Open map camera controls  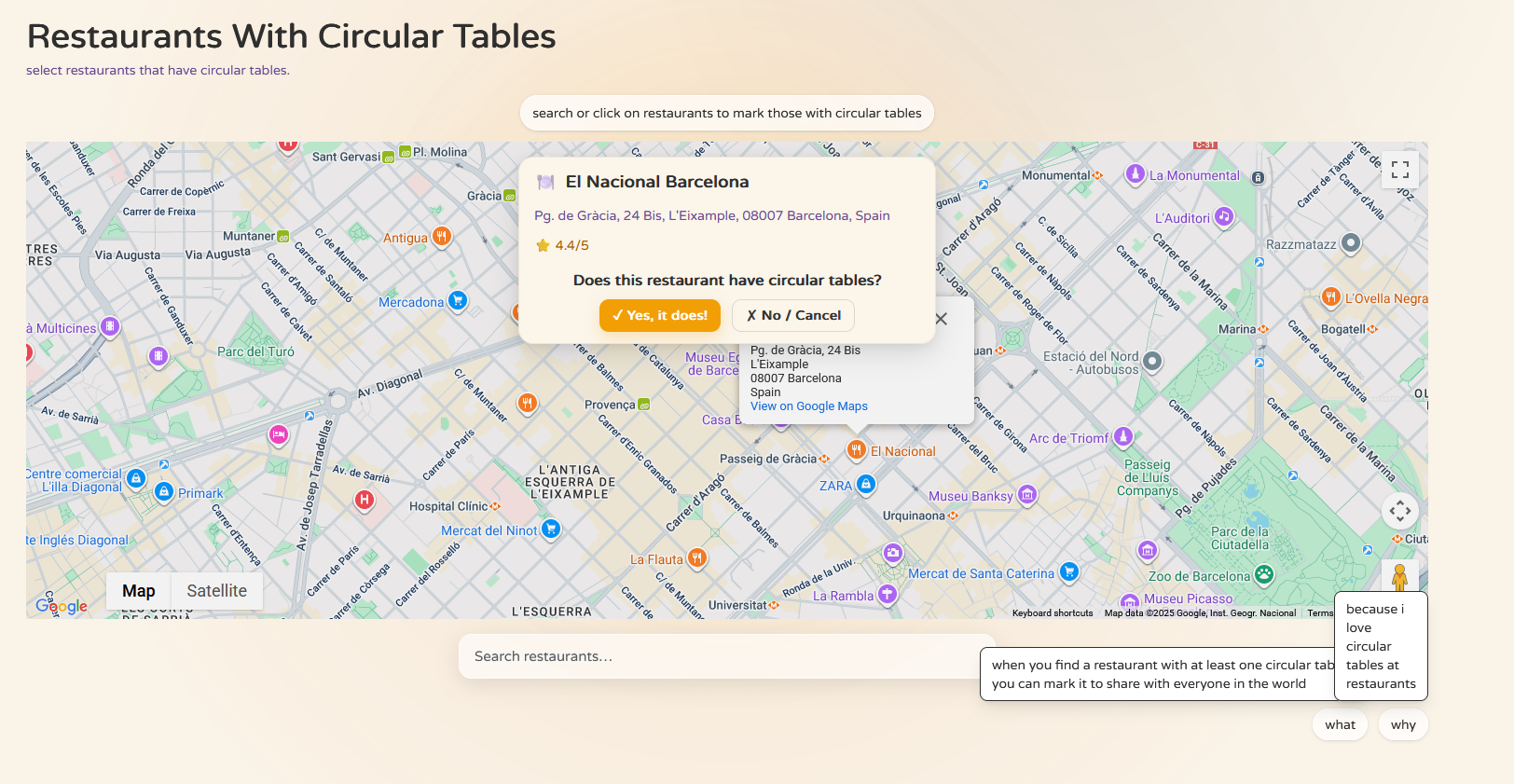point(1400,510)
